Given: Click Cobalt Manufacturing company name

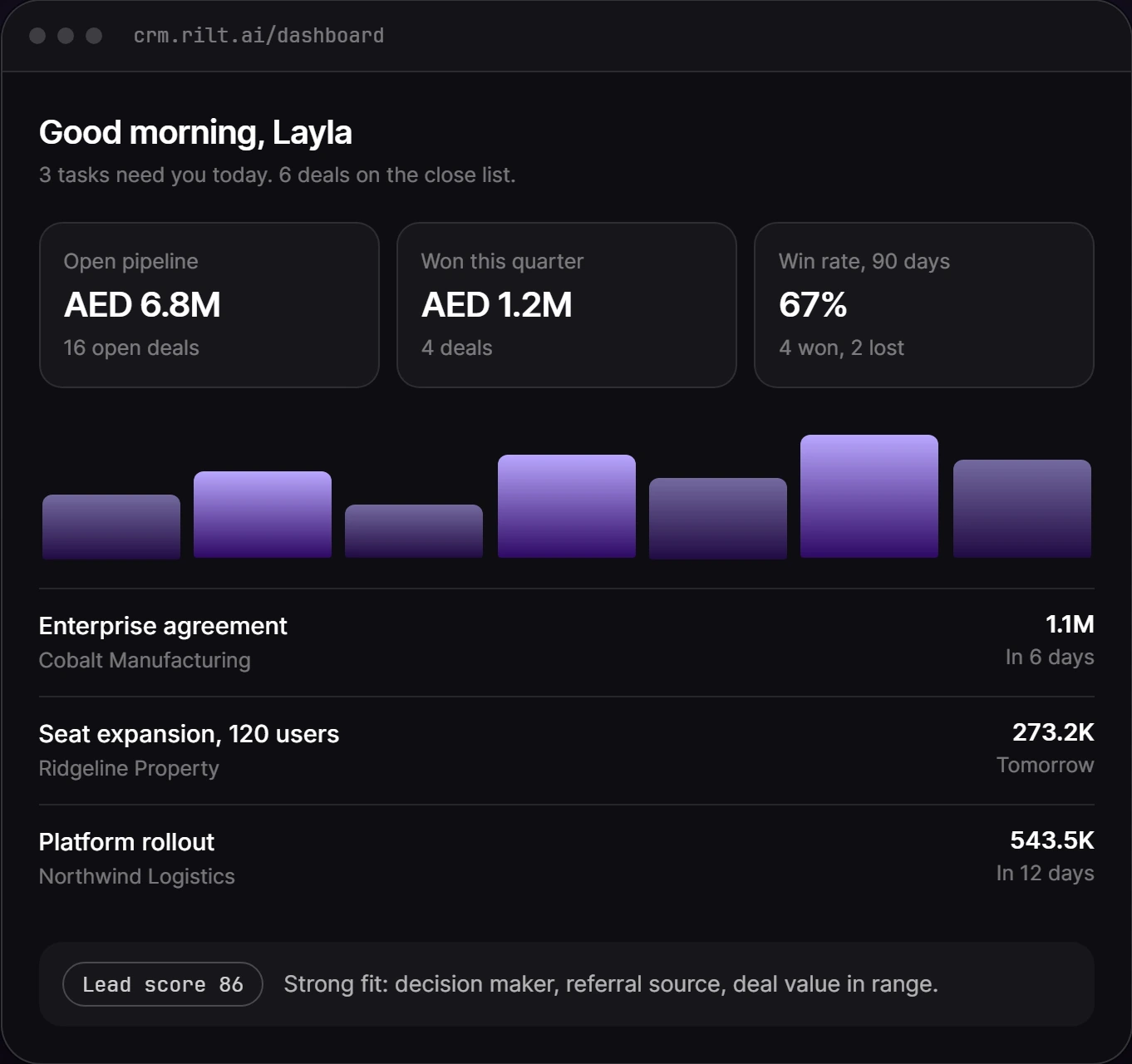Looking at the screenshot, I should click(145, 661).
